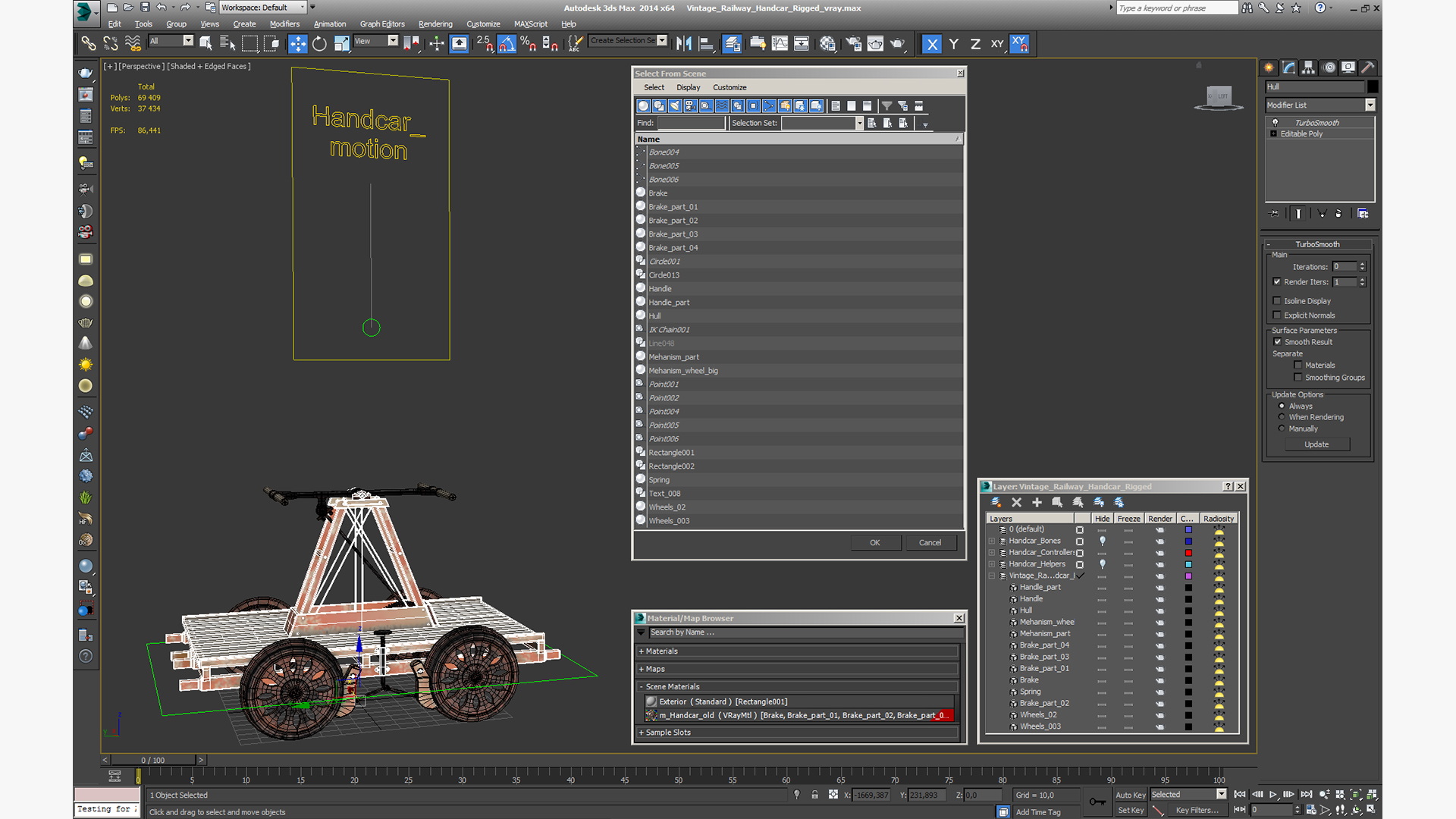Open the Modifiers menu
Viewport: 1456px width, 819px height.
pyautogui.click(x=284, y=24)
